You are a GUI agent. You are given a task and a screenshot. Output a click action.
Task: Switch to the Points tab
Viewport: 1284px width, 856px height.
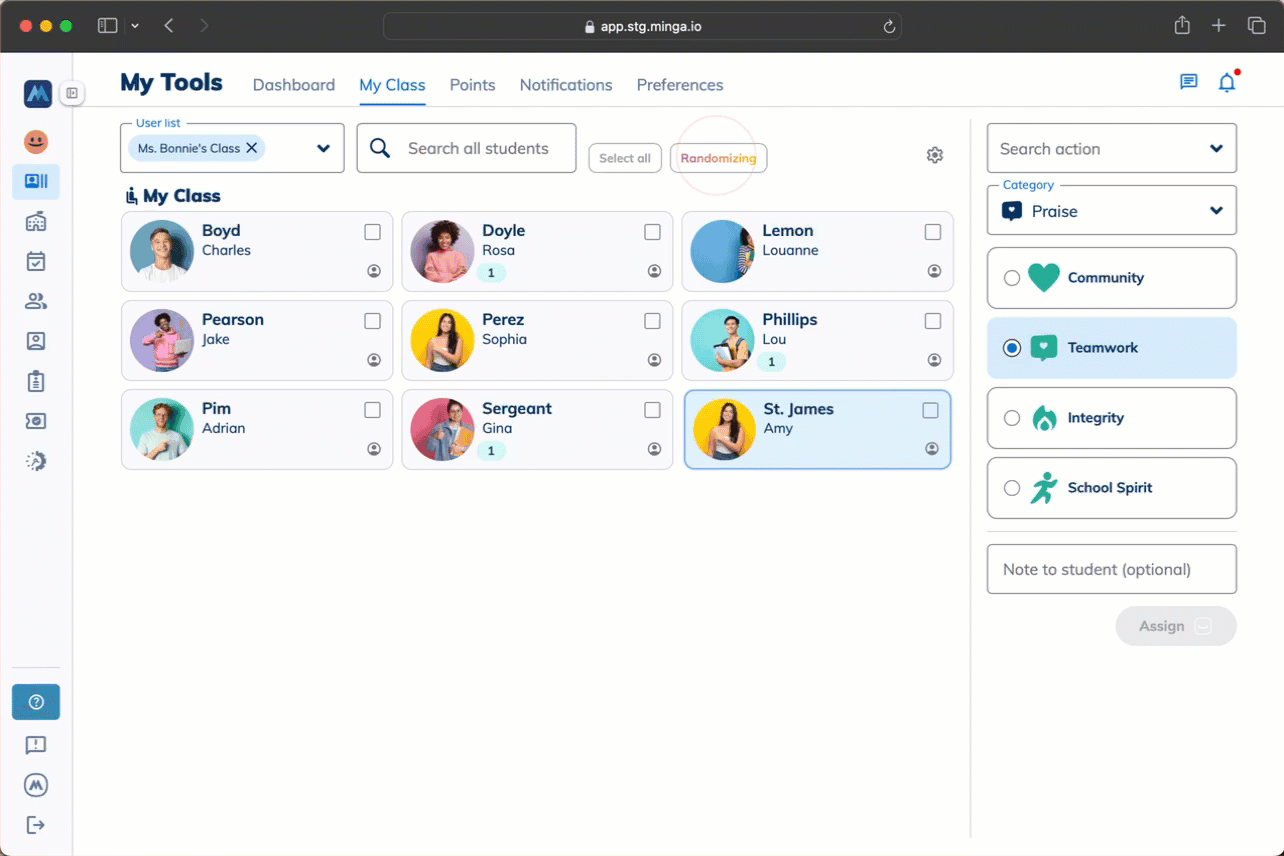point(472,85)
